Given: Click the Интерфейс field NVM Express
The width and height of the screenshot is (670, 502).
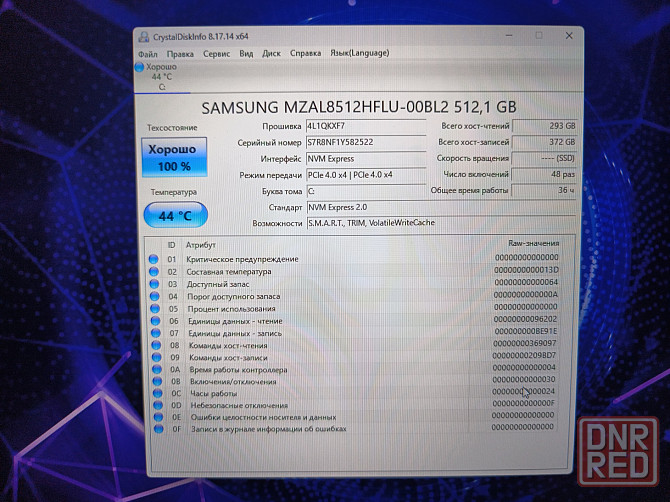Looking at the screenshot, I should click(366, 159).
